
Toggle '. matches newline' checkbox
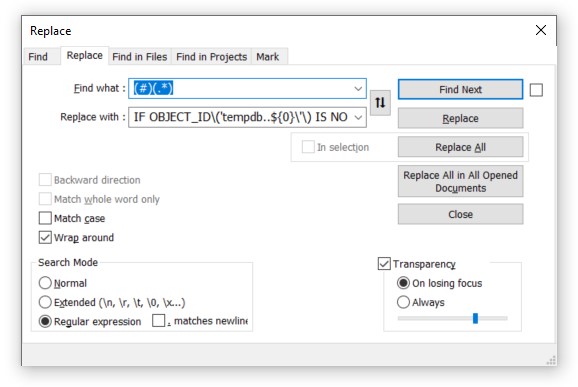click(159, 320)
